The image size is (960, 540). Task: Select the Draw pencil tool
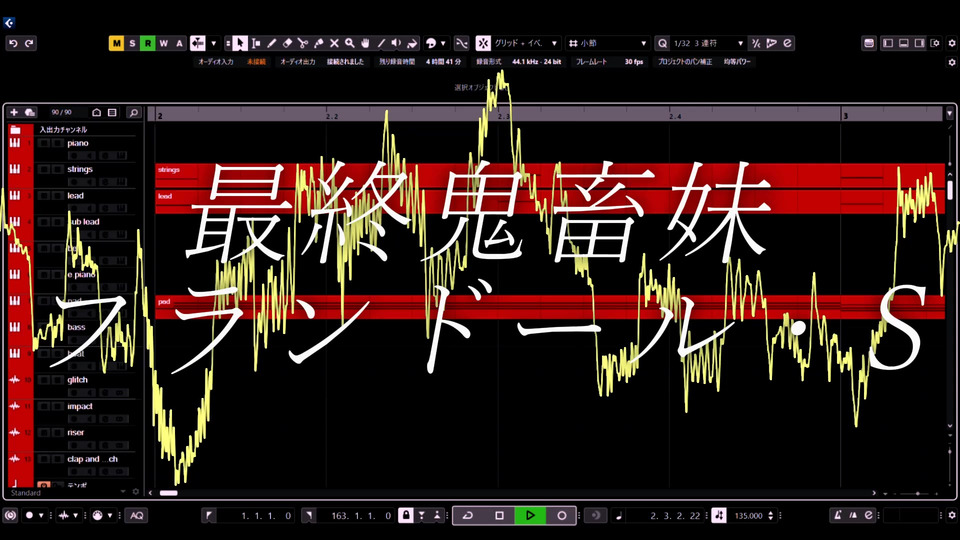(x=272, y=43)
